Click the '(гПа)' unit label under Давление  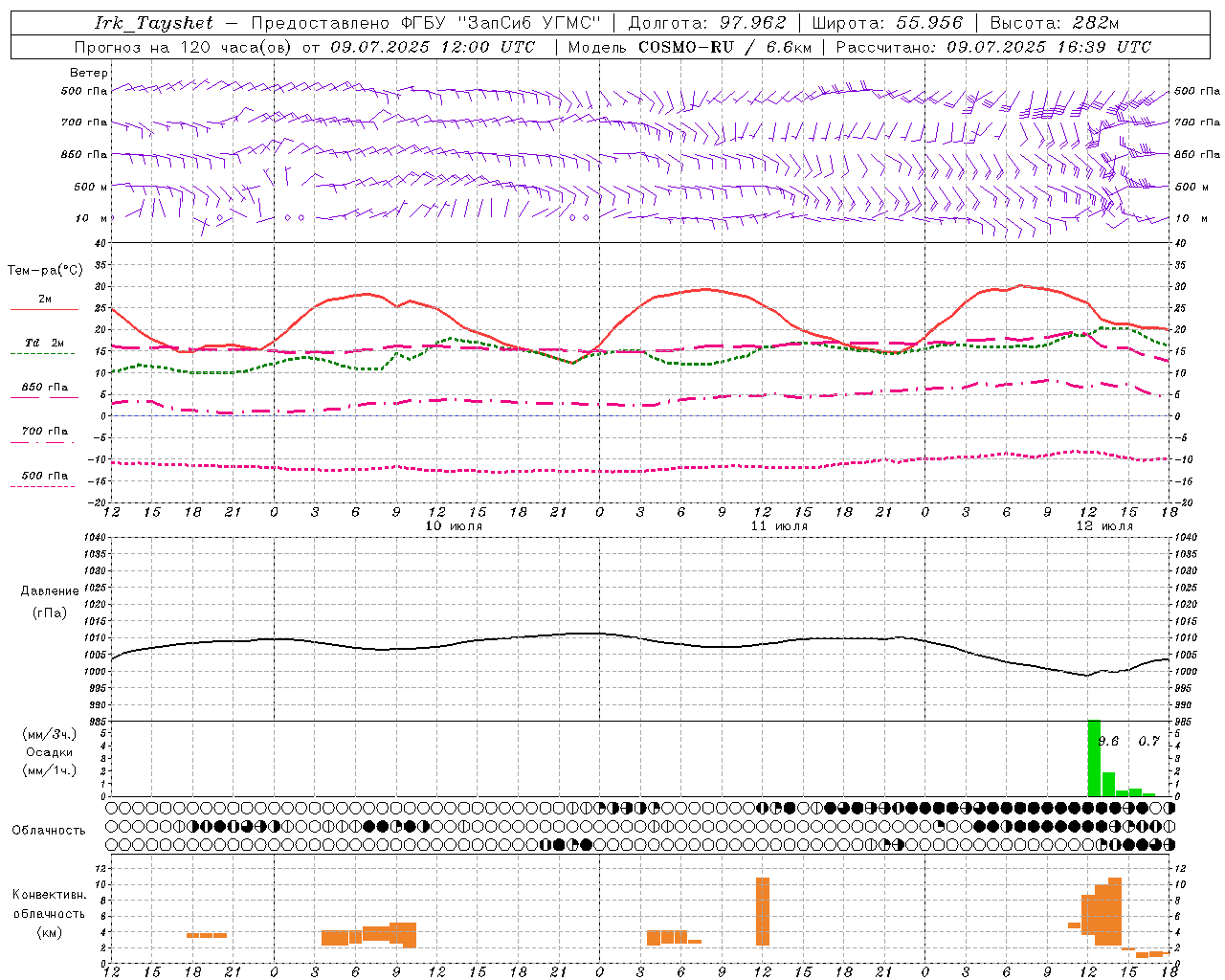(49, 613)
